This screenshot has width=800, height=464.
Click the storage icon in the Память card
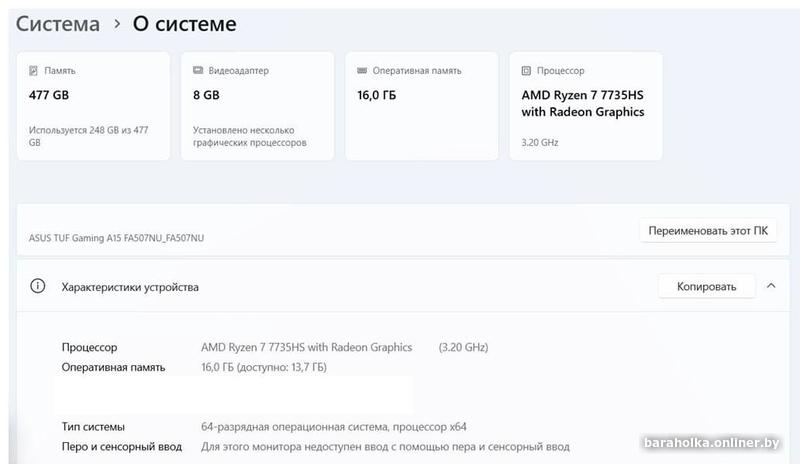tap(33, 72)
